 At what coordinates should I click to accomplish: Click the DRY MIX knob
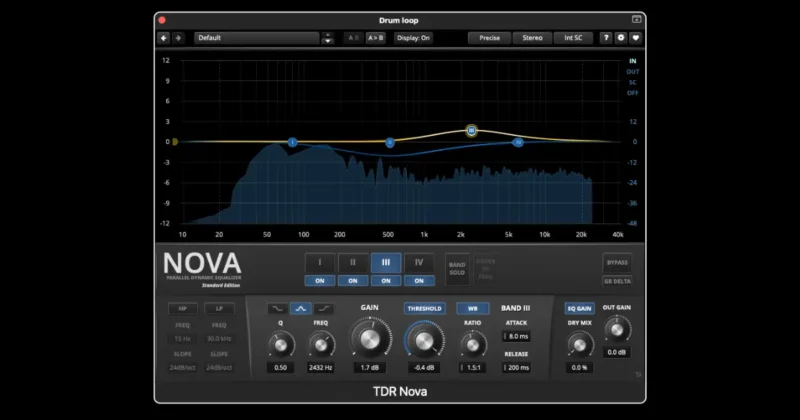tap(580, 345)
